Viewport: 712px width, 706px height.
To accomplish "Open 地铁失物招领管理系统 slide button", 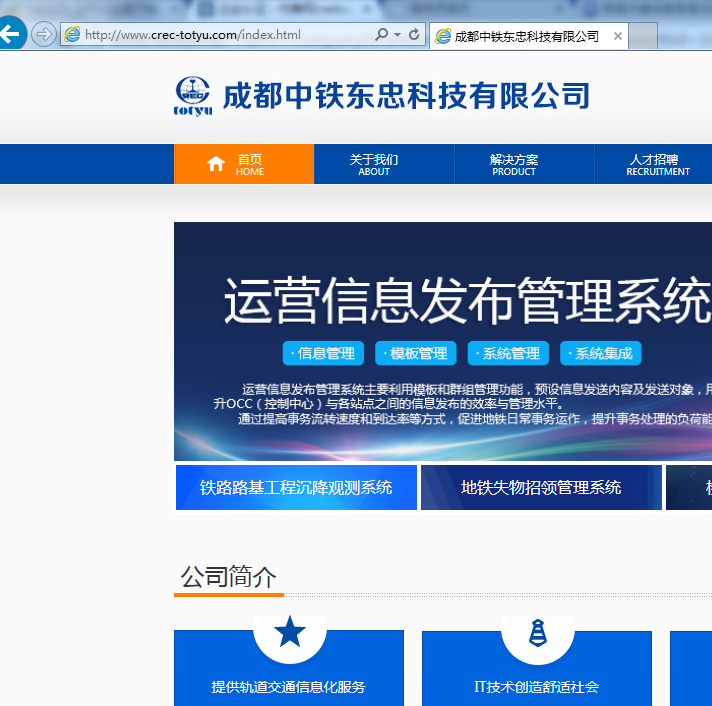I will pos(541,487).
